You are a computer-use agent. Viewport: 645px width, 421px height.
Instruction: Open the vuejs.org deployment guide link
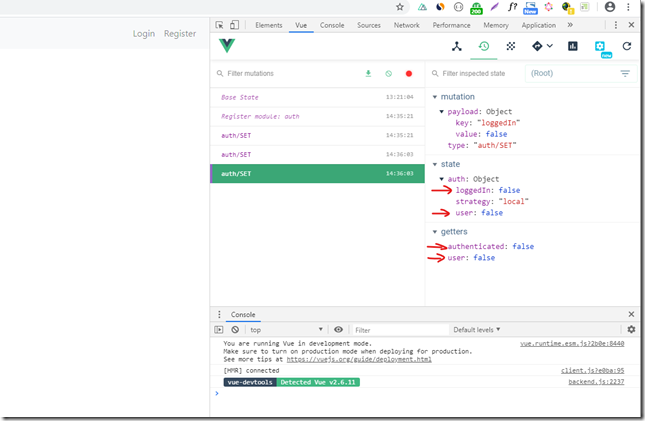(359, 359)
